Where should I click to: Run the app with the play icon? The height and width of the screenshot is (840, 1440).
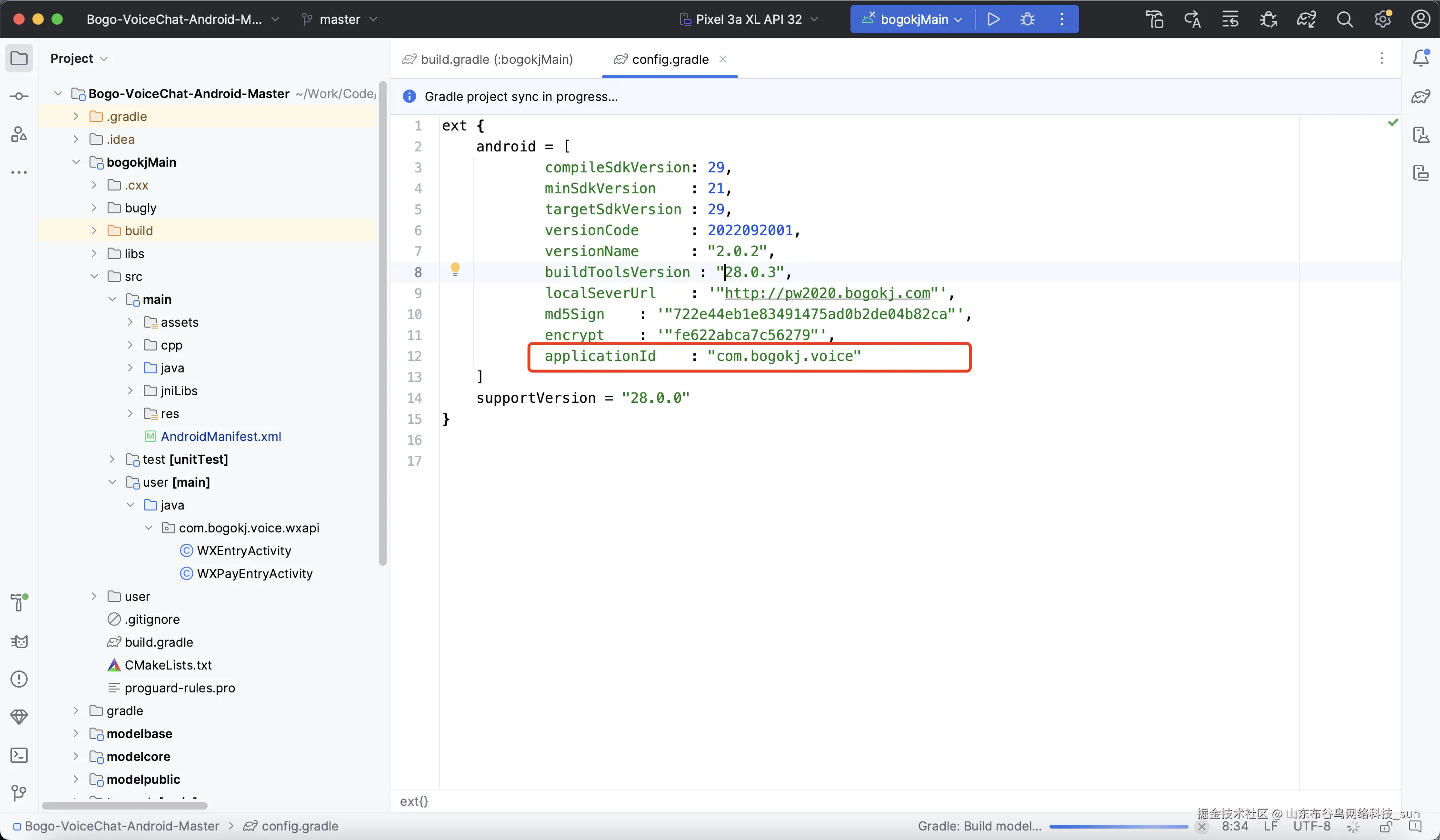click(993, 19)
